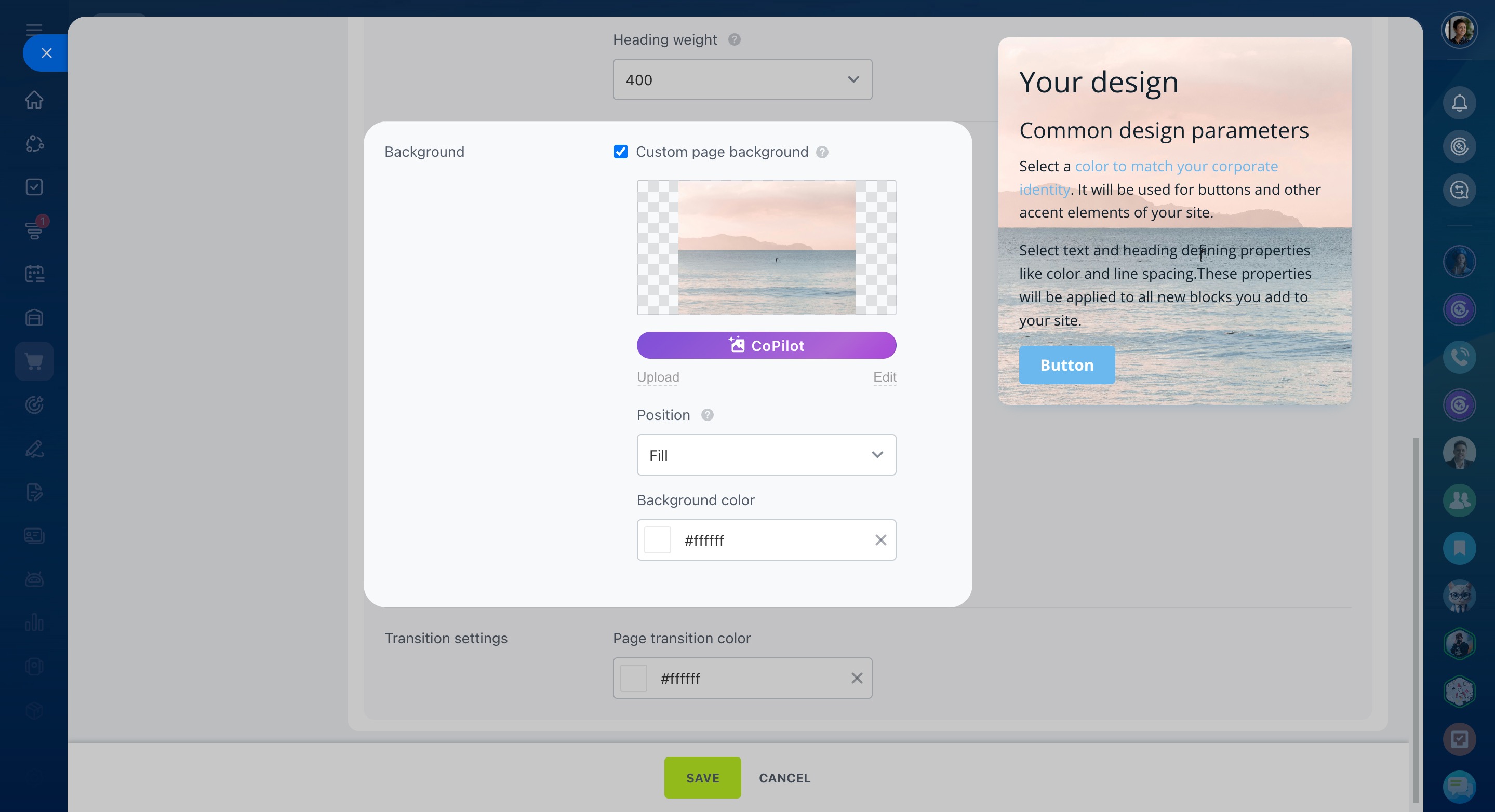
Task: Uncheck Custom page background checkbox
Action: tap(620, 152)
